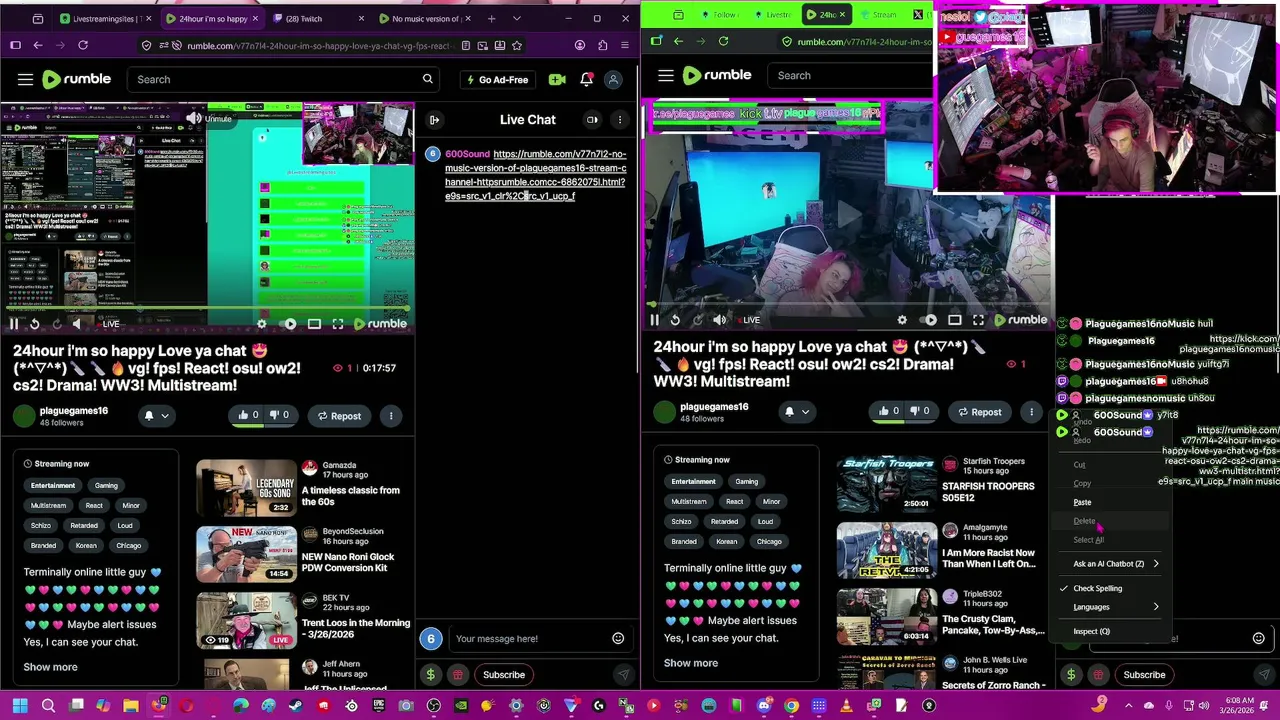Open the right player settings gear

click(902, 320)
